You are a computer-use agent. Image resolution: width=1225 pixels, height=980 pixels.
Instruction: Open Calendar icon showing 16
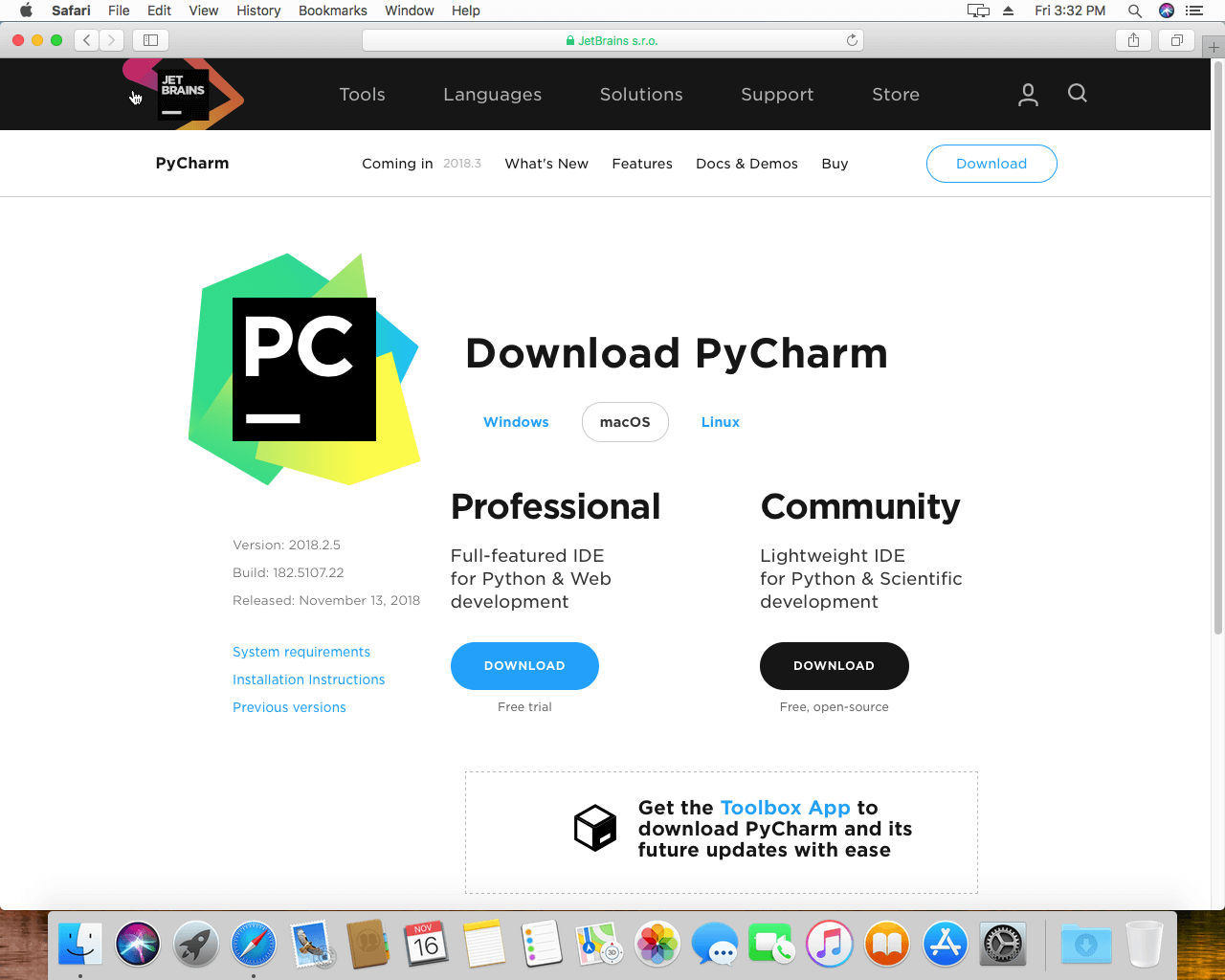point(426,945)
